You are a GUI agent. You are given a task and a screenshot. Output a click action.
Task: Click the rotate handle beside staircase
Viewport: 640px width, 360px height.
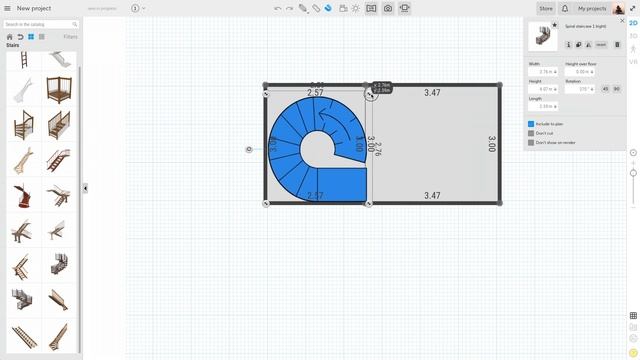coord(249,149)
